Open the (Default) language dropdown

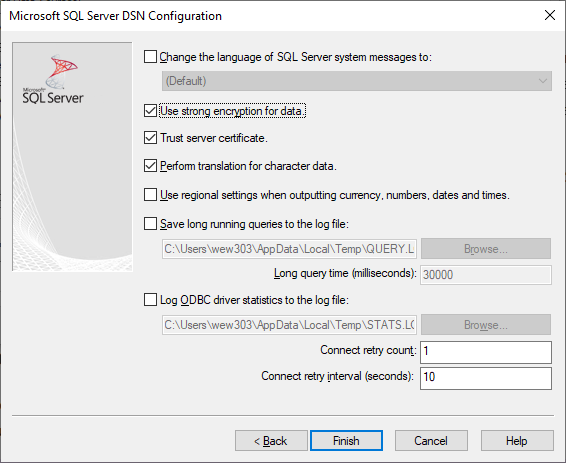tap(357, 81)
